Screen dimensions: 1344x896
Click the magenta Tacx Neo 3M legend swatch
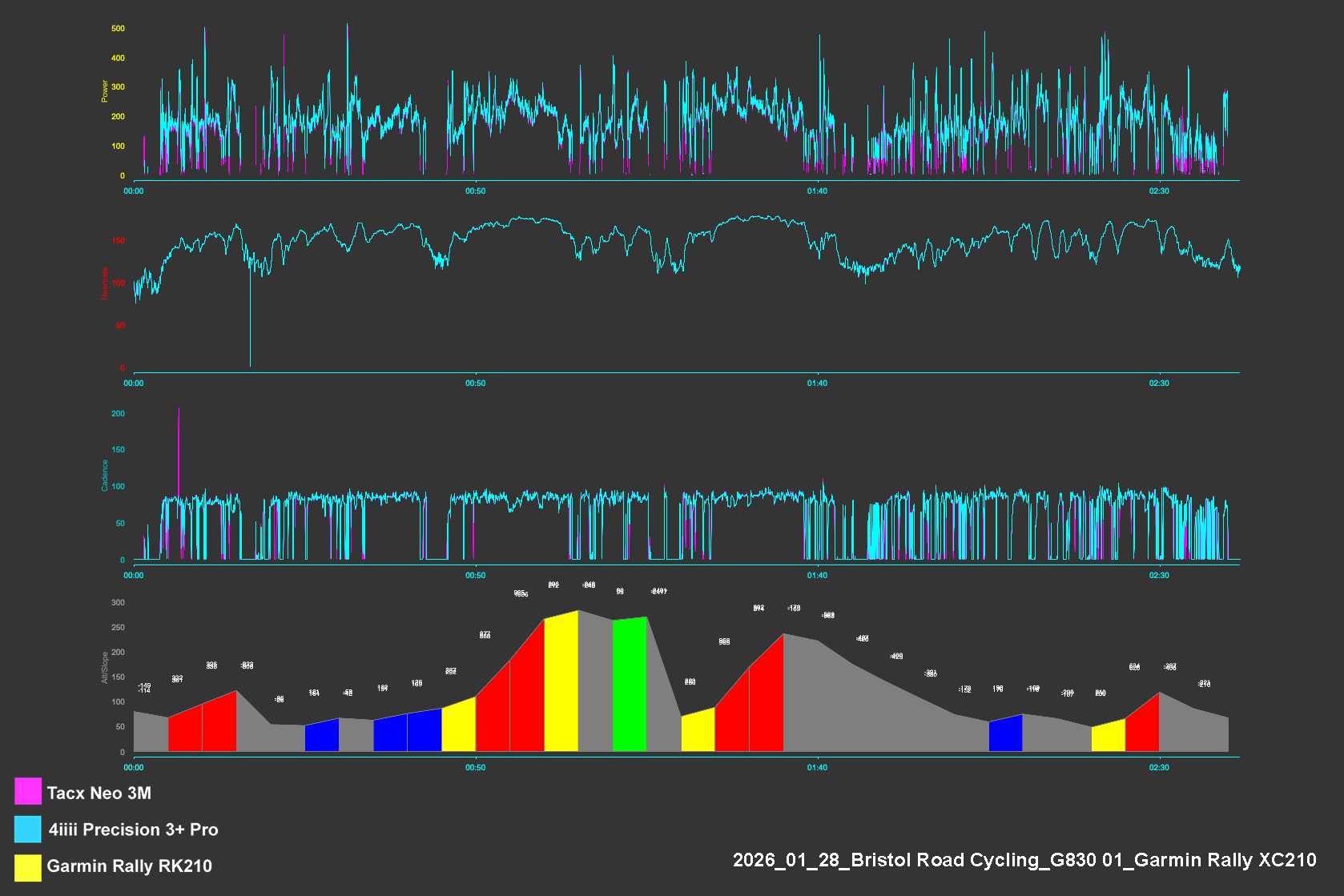click(x=28, y=791)
